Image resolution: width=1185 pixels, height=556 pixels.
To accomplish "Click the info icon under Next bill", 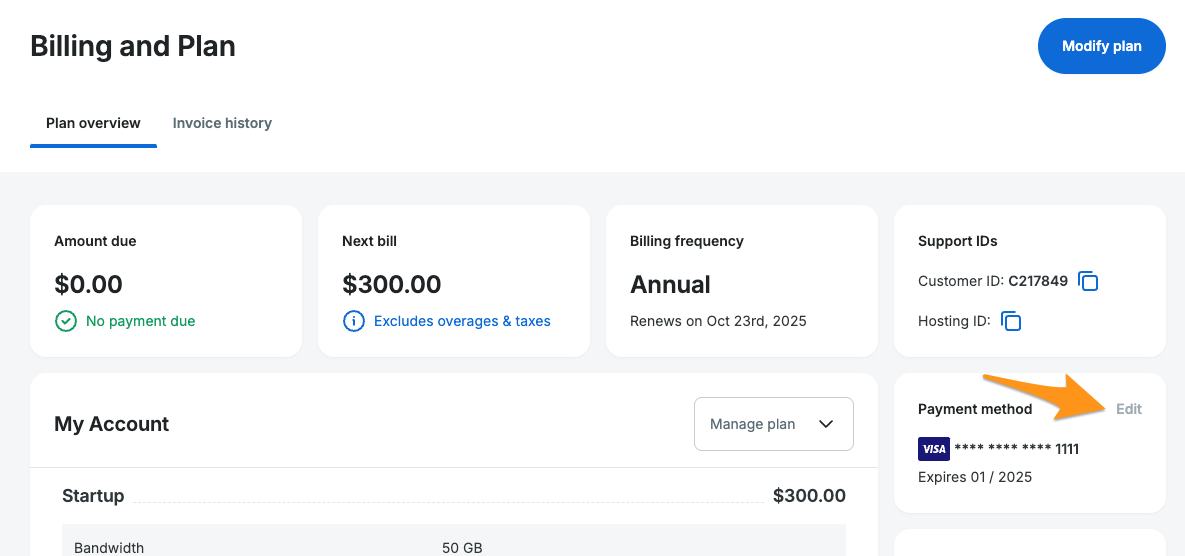I will click(x=353, y=321).
